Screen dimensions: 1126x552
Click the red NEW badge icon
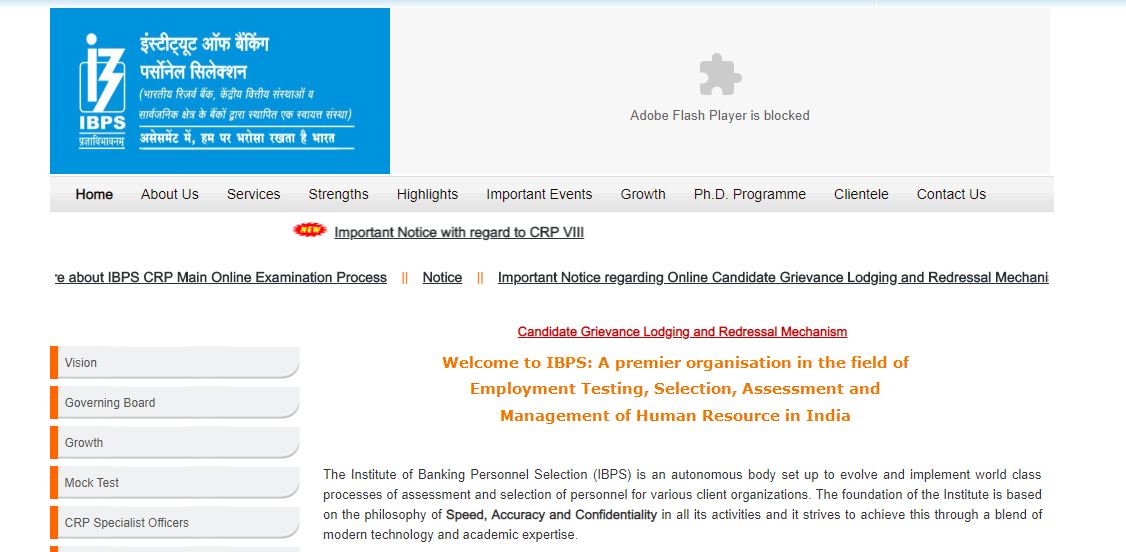coord(310,230)
